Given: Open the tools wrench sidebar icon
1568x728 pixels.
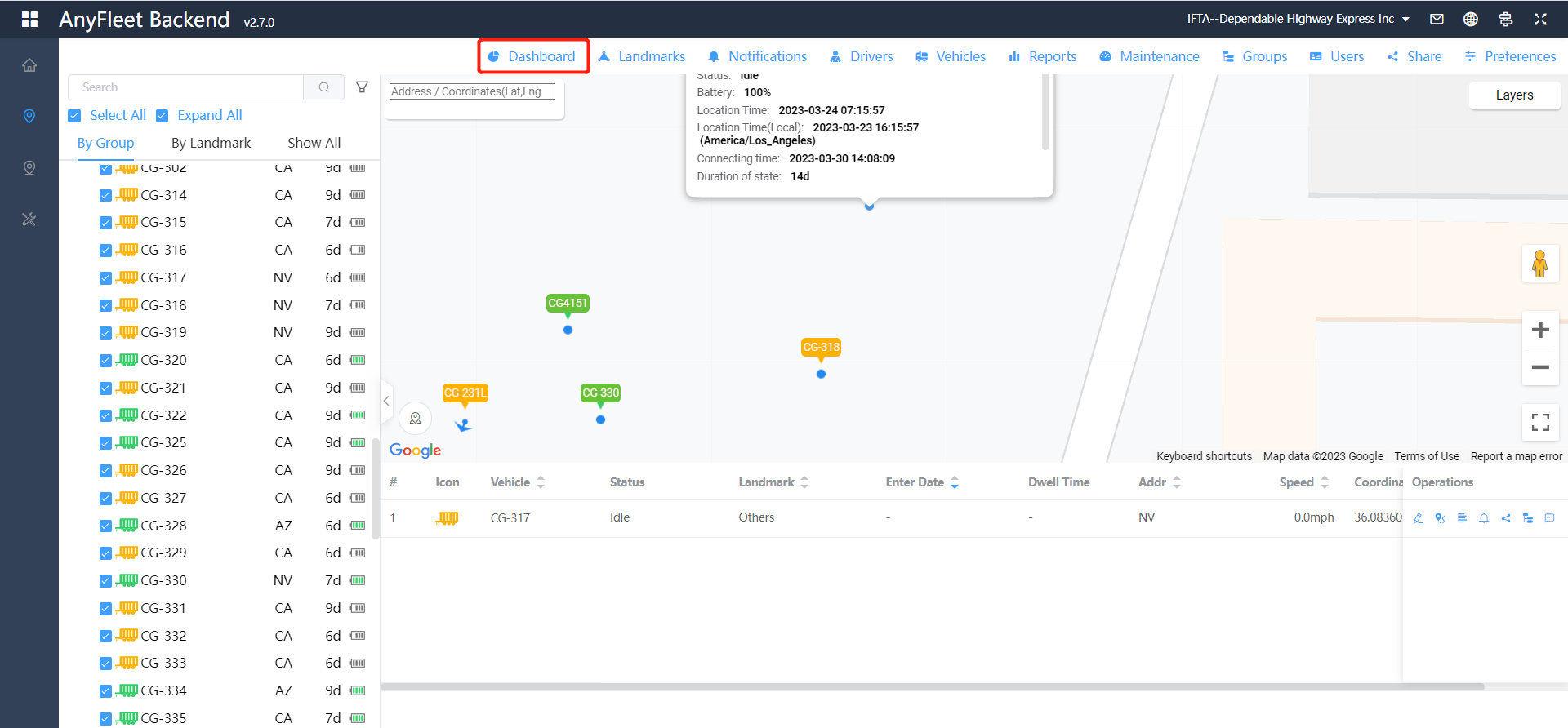Looking at the screenshot, I should pyautogui.click(x=29, y=219).
